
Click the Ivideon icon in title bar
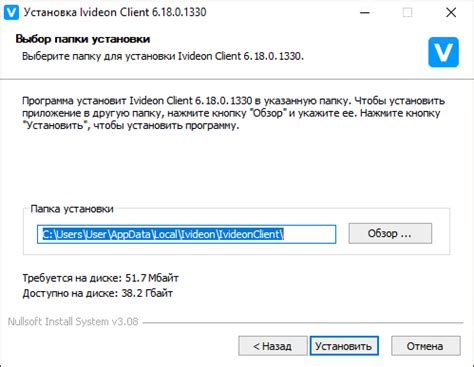(x=11, y=13)
